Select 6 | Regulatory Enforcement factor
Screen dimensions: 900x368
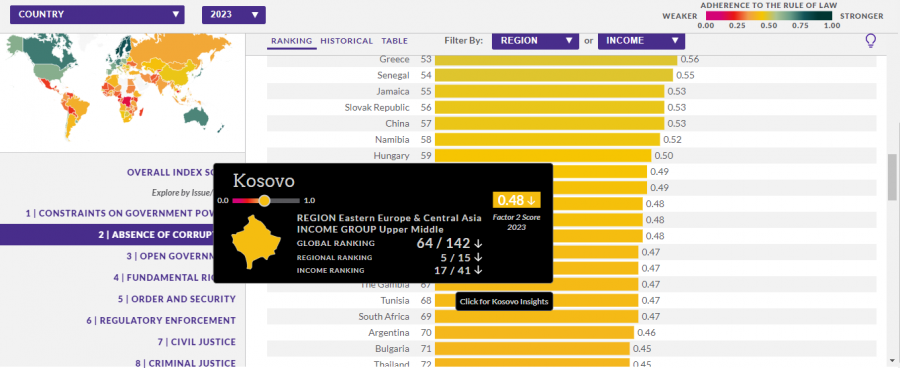(161, 320)
